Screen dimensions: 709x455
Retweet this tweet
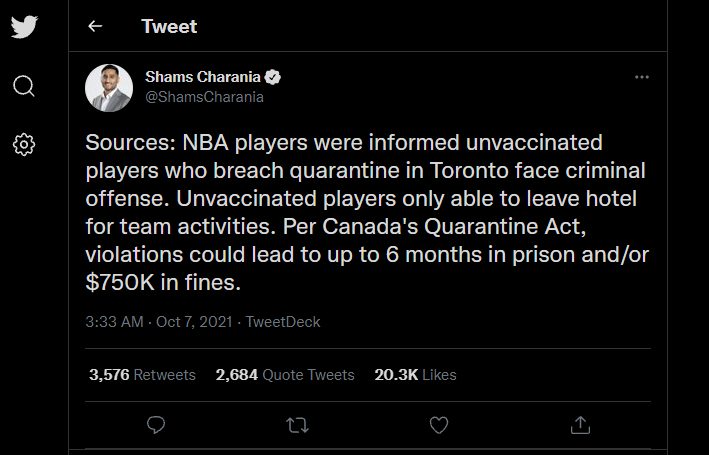click(297, 425)
